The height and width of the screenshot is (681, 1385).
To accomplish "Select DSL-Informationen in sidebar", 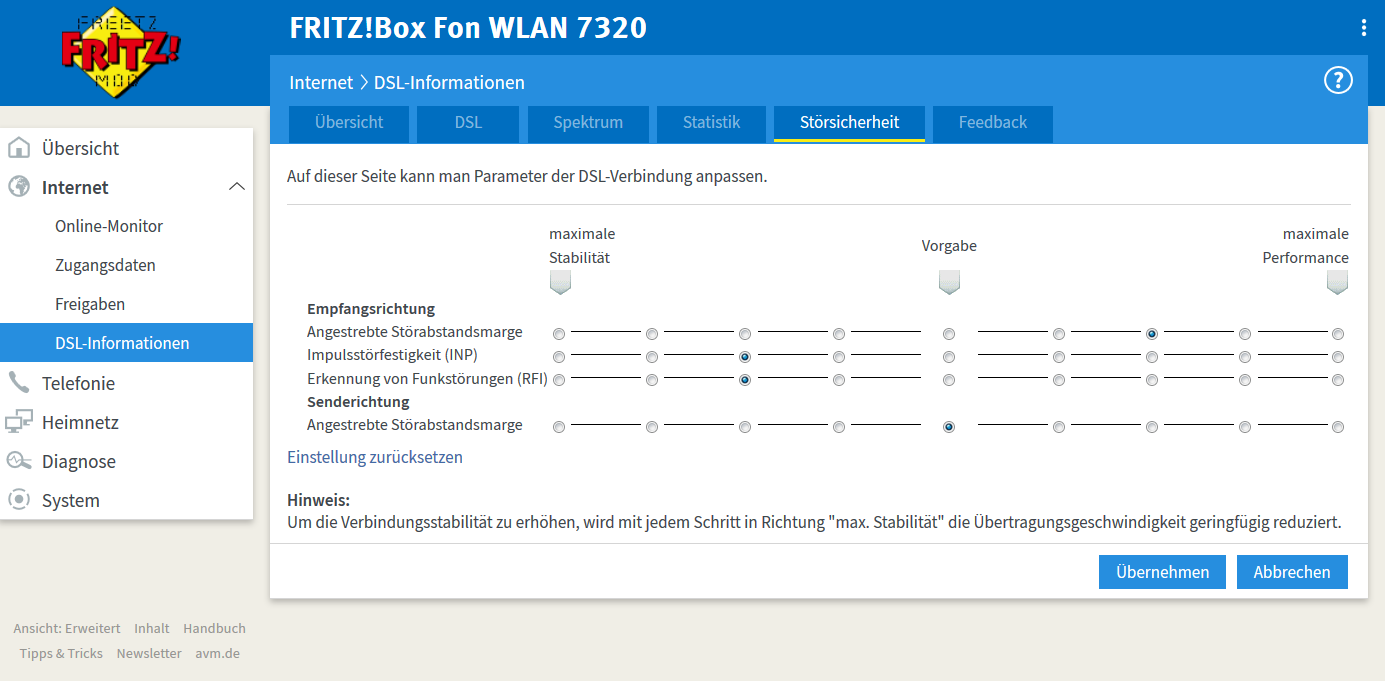I will [x=126, y=343].
